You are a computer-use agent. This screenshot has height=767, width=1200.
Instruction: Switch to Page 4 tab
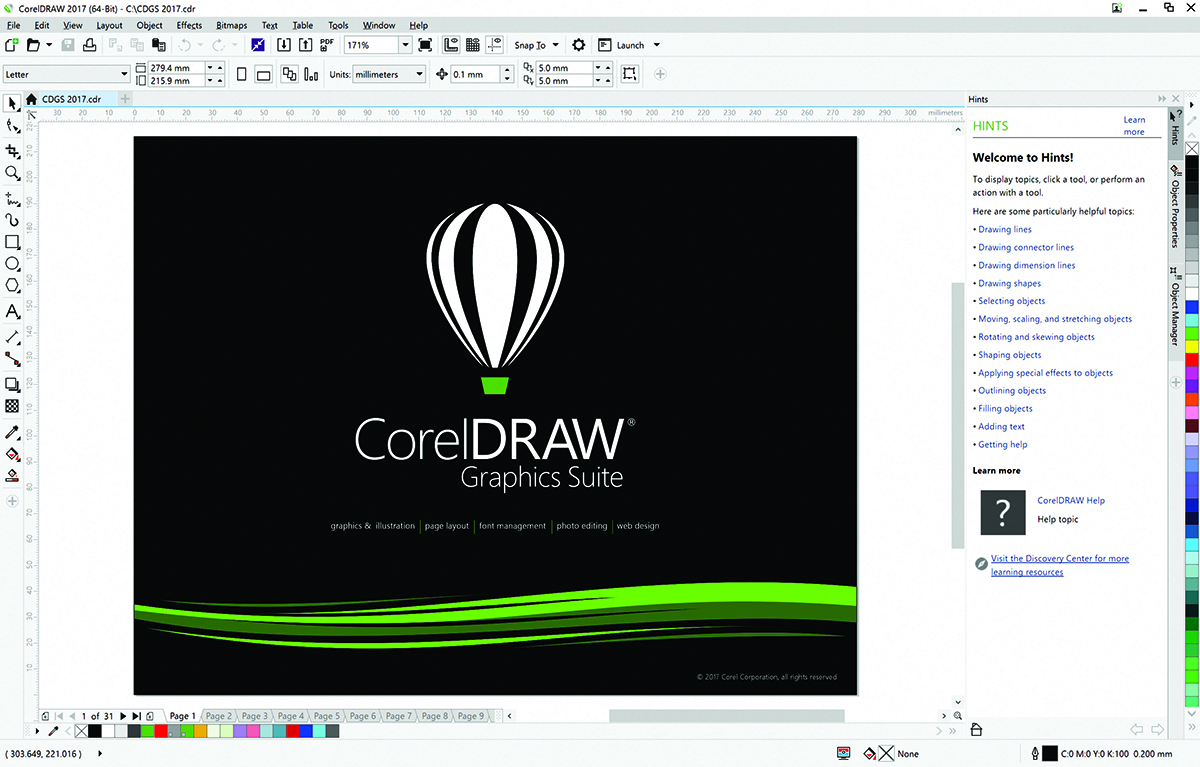(x=291, y=716)
